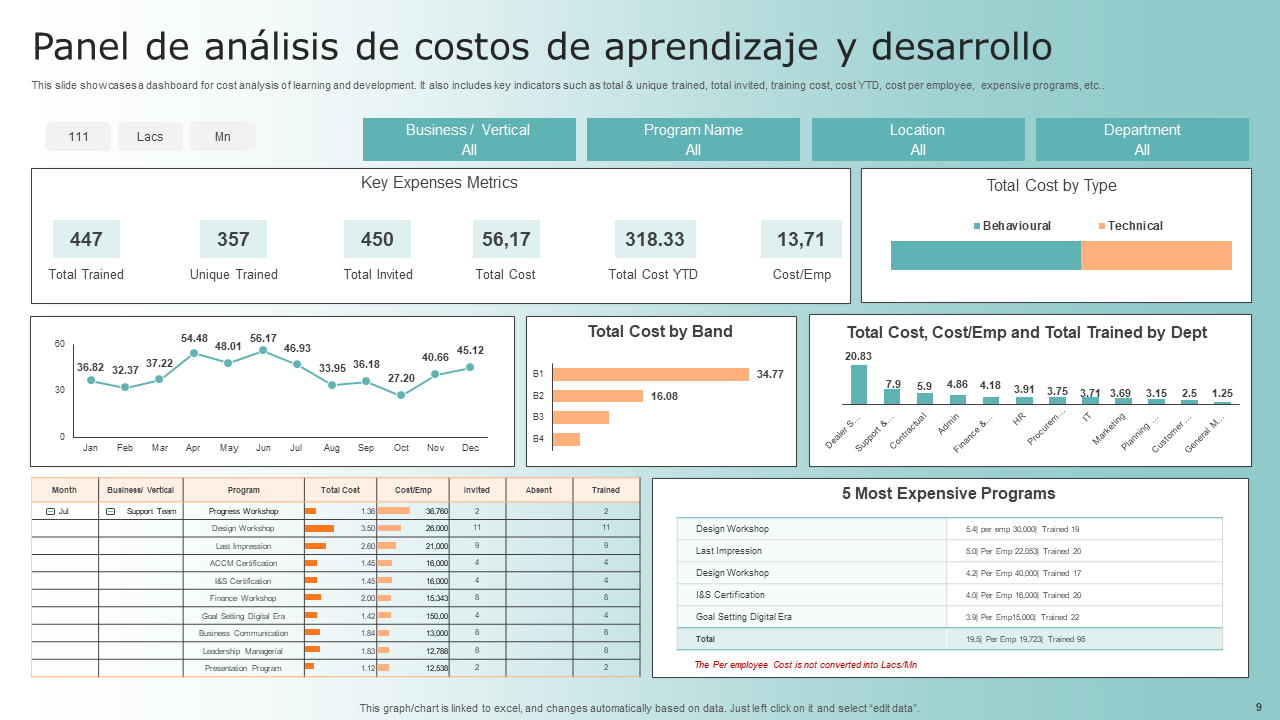Click the Trained column header
This screenshot has height=720, width=1280.
click(606, 490)
